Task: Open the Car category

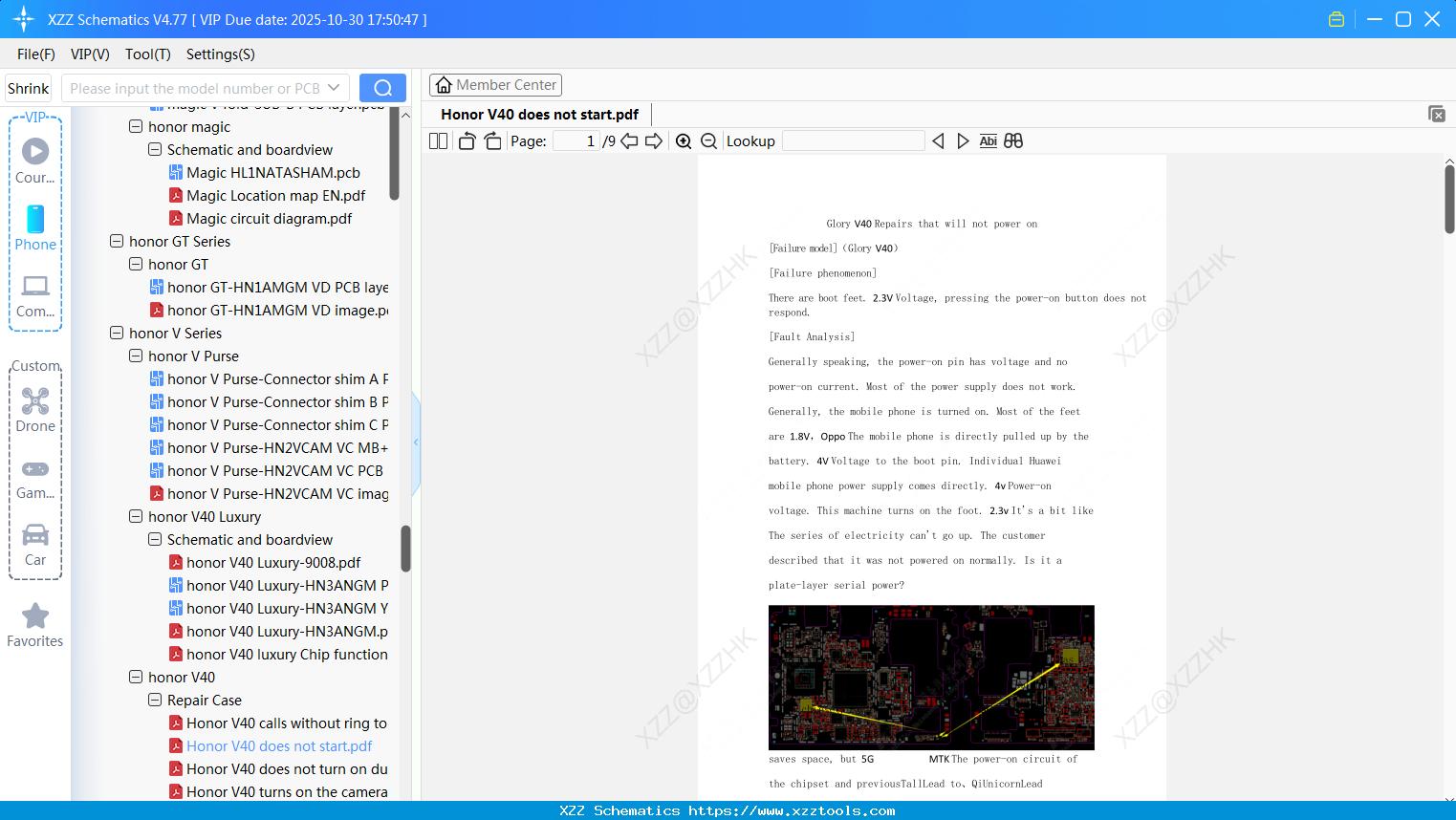Action: click(x=35, y=545)
